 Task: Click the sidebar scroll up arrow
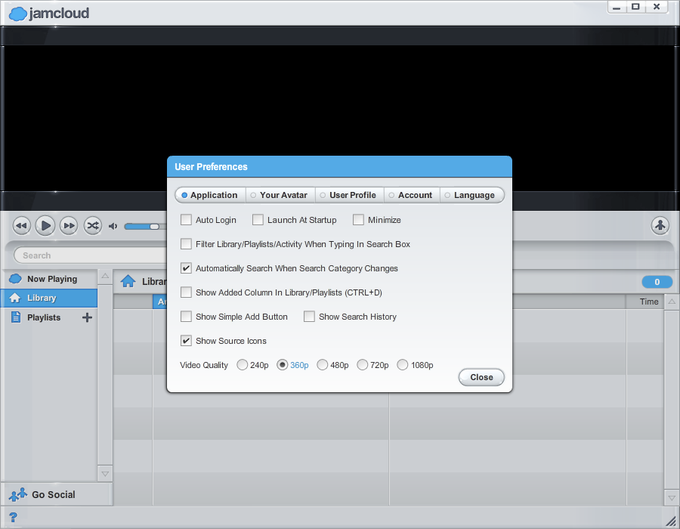105,277
